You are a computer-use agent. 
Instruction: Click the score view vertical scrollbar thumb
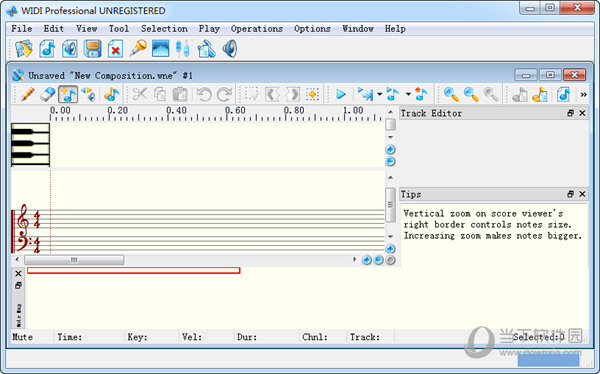(390, 205)
